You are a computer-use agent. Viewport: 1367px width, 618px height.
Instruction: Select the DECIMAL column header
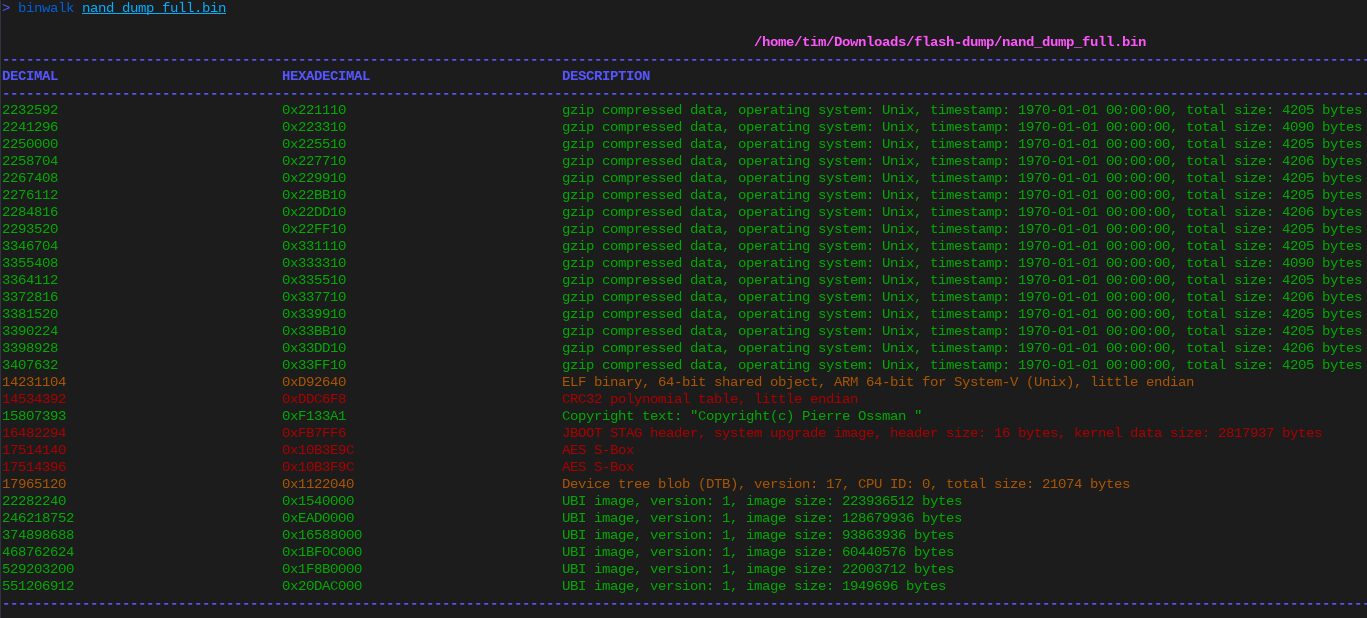point(29,75)
